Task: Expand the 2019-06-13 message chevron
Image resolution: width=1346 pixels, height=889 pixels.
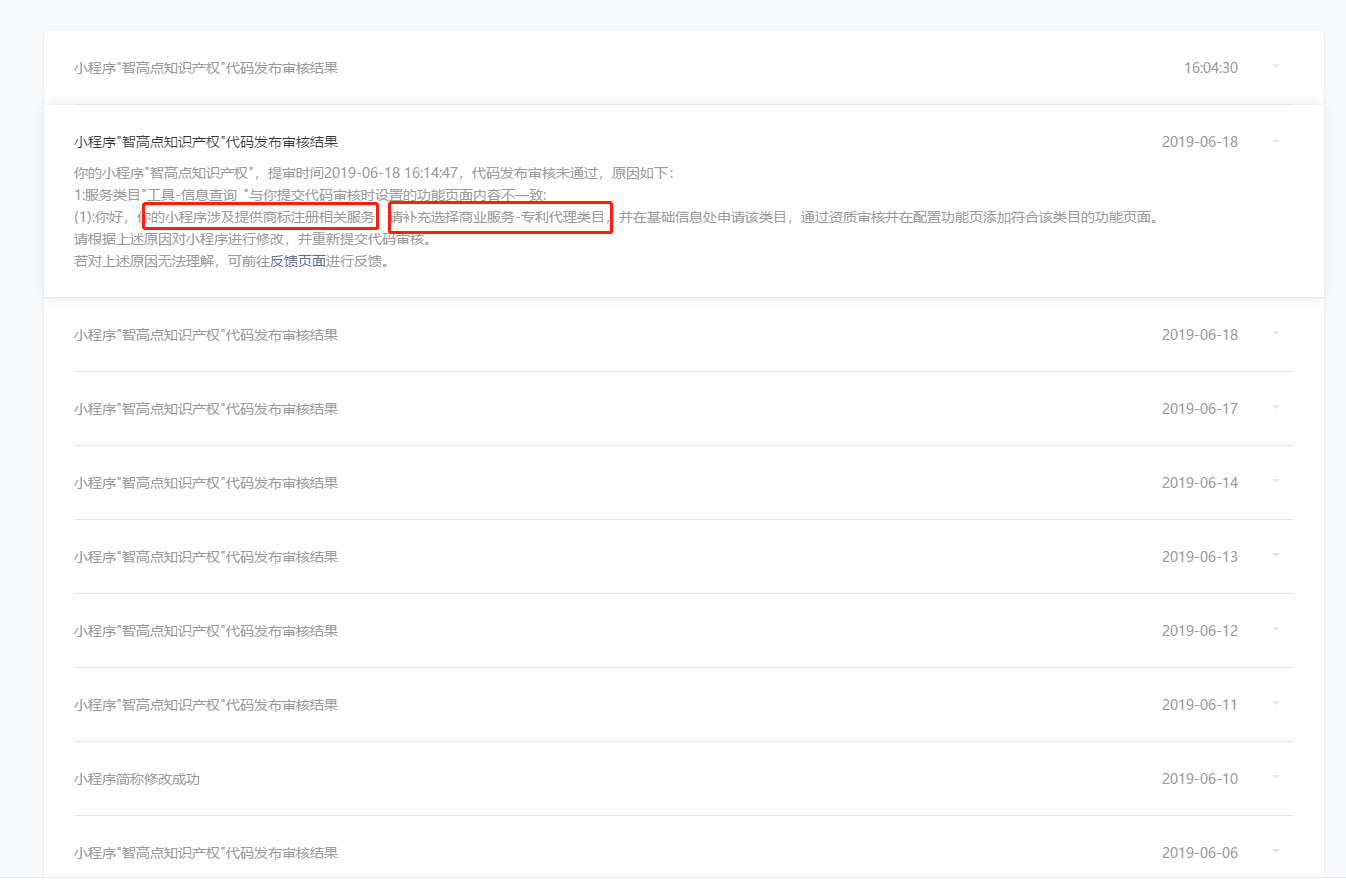Action: pyautogui.click(x=1275, y=556)
